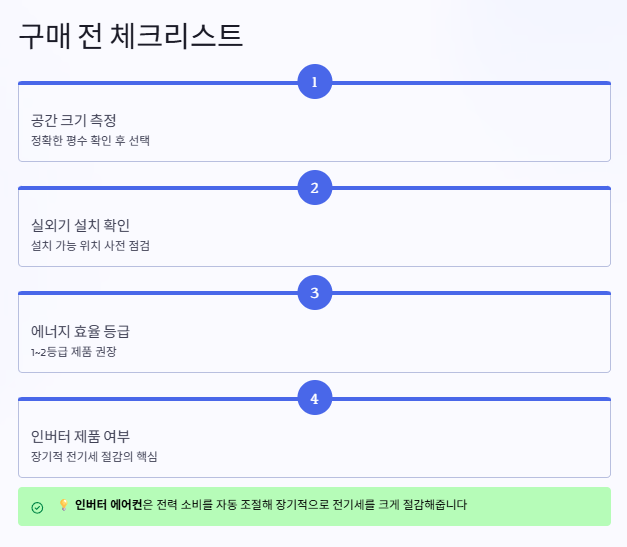Click the step 4 number badge

click(315, 398)
